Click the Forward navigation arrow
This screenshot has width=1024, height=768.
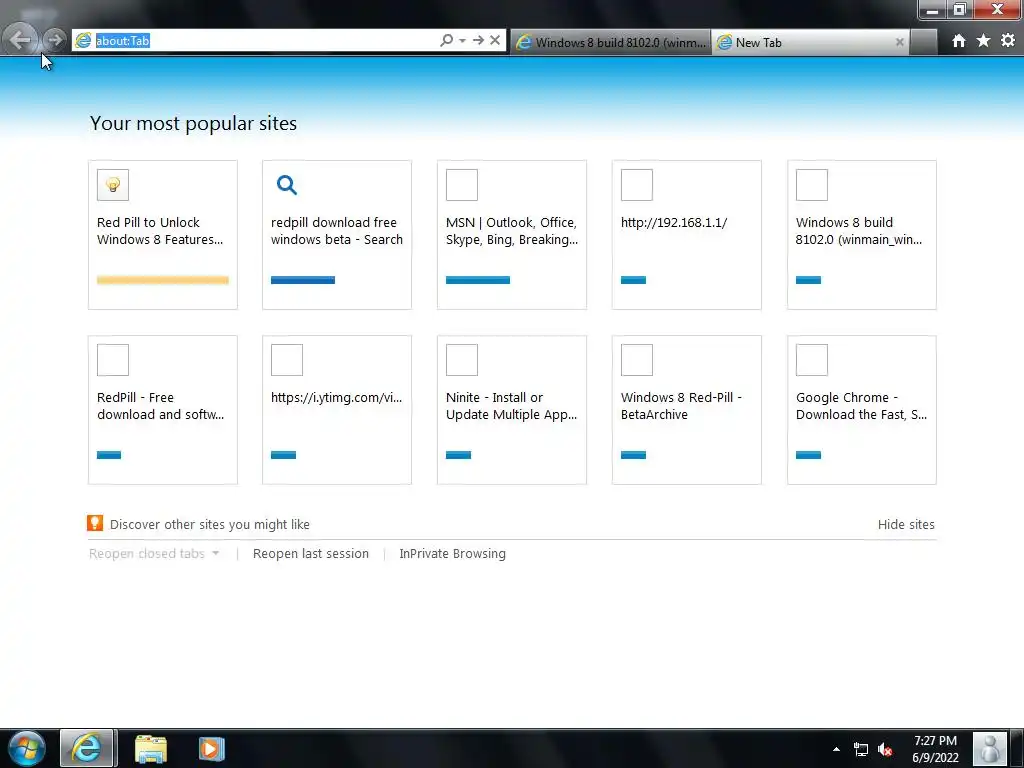[56, 40]
